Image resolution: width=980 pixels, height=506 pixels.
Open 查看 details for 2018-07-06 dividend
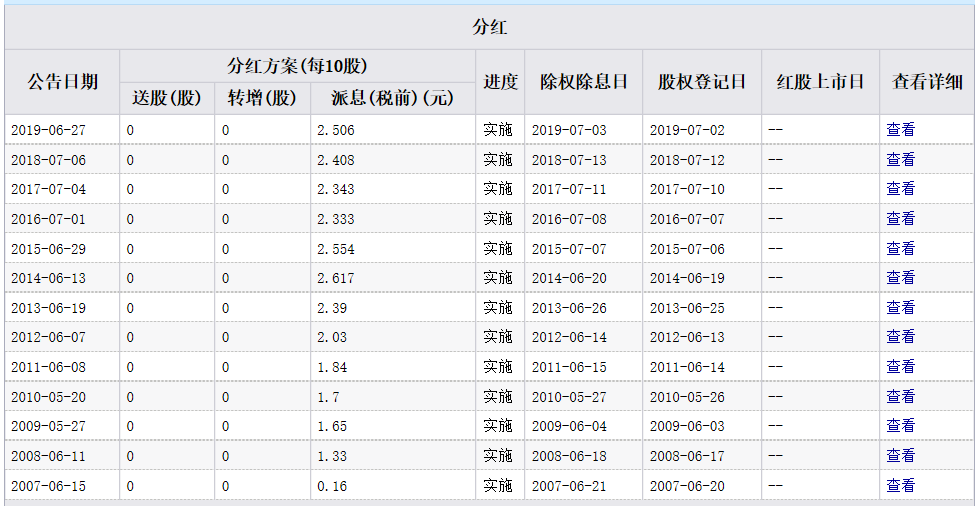pos(900,159)
